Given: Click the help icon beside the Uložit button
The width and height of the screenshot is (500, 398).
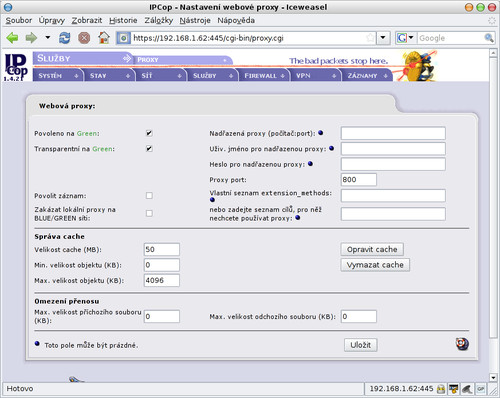Looking at the screenshot, I should click(462, 344).
